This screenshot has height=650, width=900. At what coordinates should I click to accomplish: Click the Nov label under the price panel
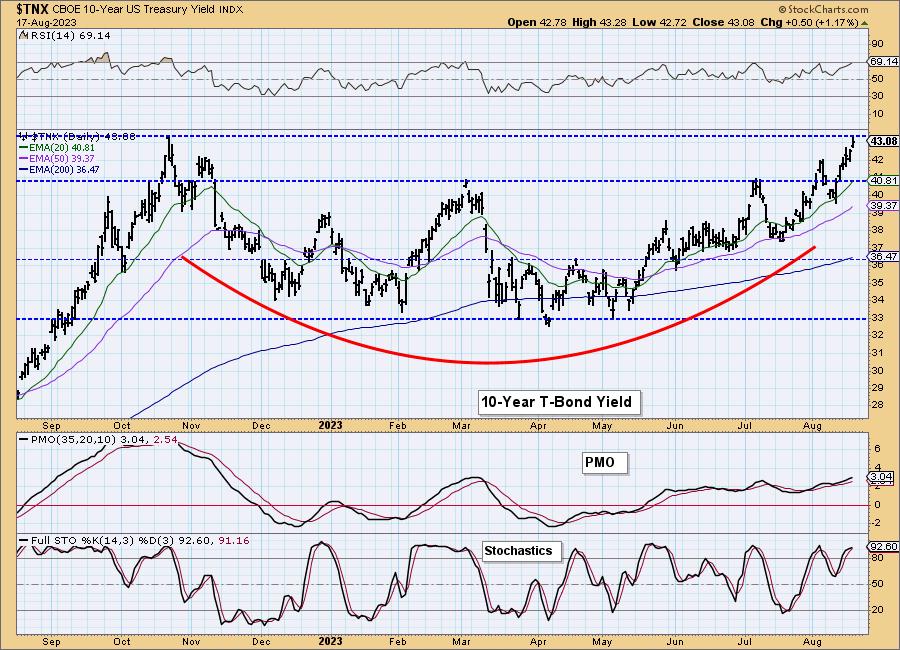[x=191, y=425]
